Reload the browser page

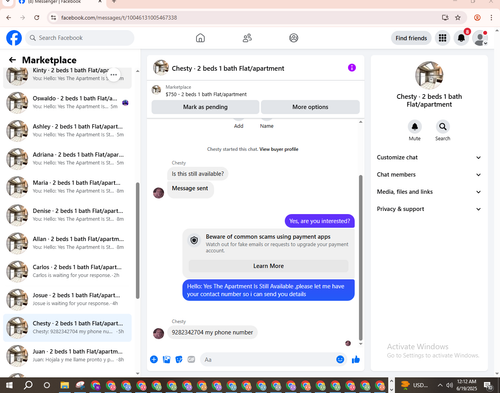[37, 18]
